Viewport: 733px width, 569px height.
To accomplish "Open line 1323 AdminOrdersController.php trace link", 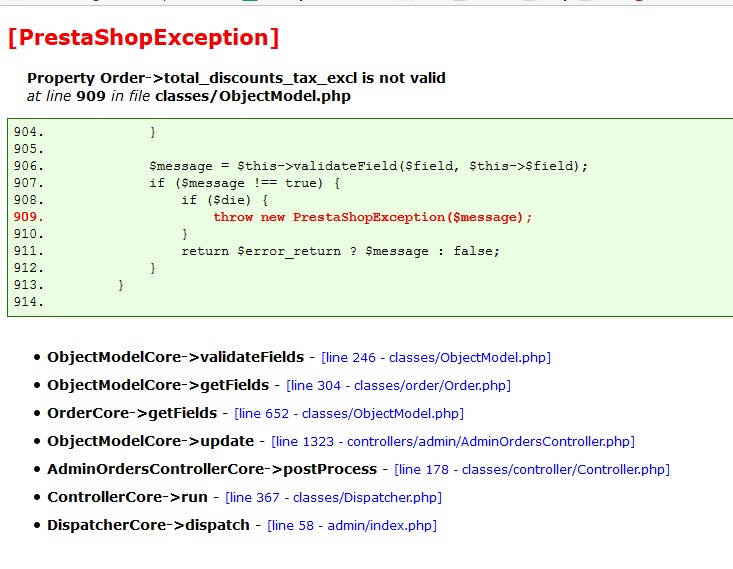I will 453,441.
